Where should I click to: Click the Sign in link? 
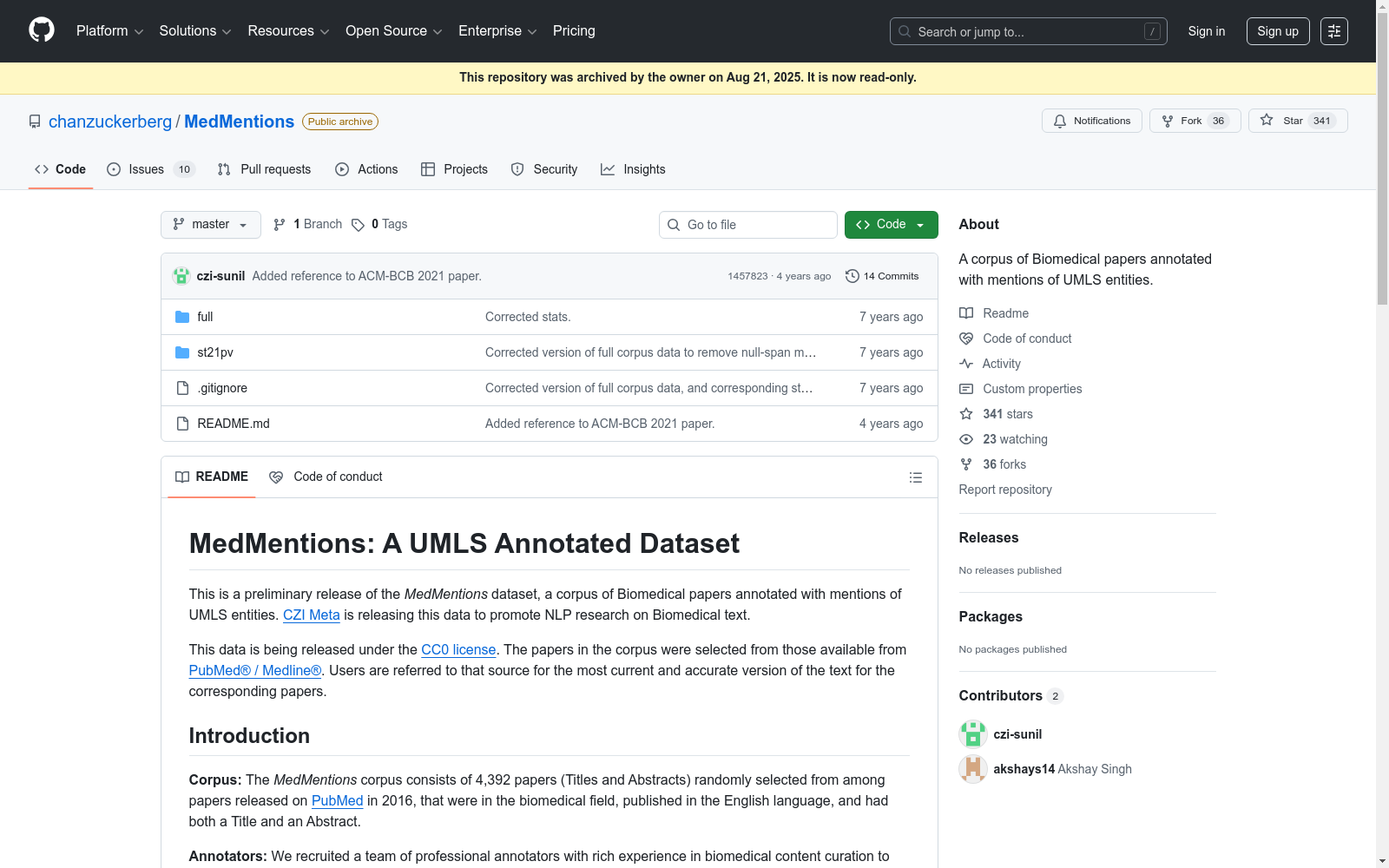click(x=1207, y=31)
